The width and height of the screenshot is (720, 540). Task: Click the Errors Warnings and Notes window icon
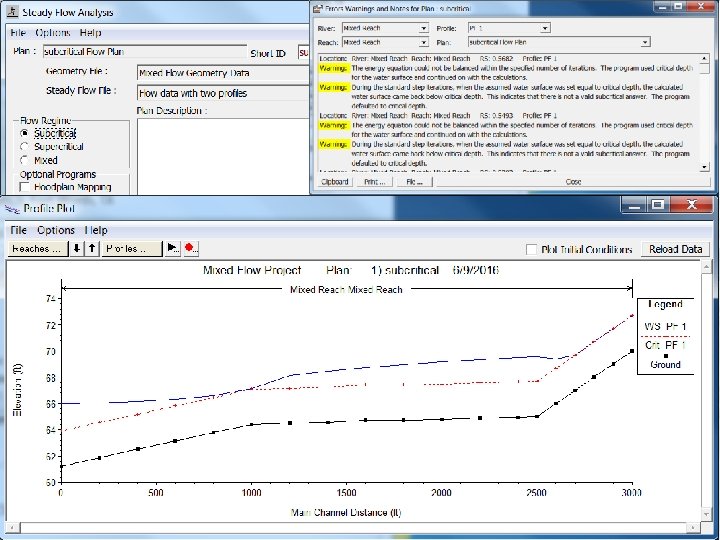317,8
